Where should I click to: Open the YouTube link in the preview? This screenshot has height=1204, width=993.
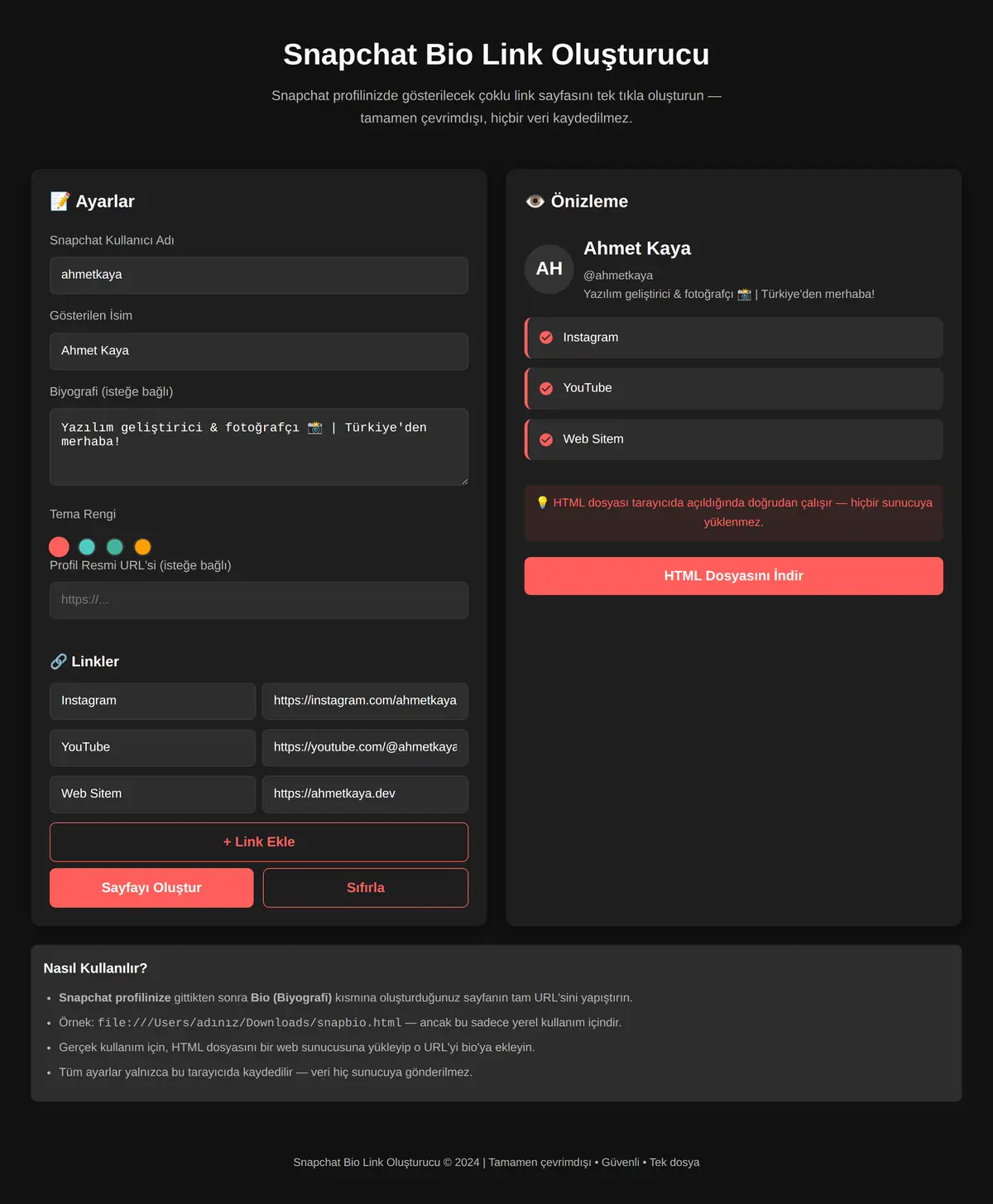pyautogui.click(x=734, y=388)
